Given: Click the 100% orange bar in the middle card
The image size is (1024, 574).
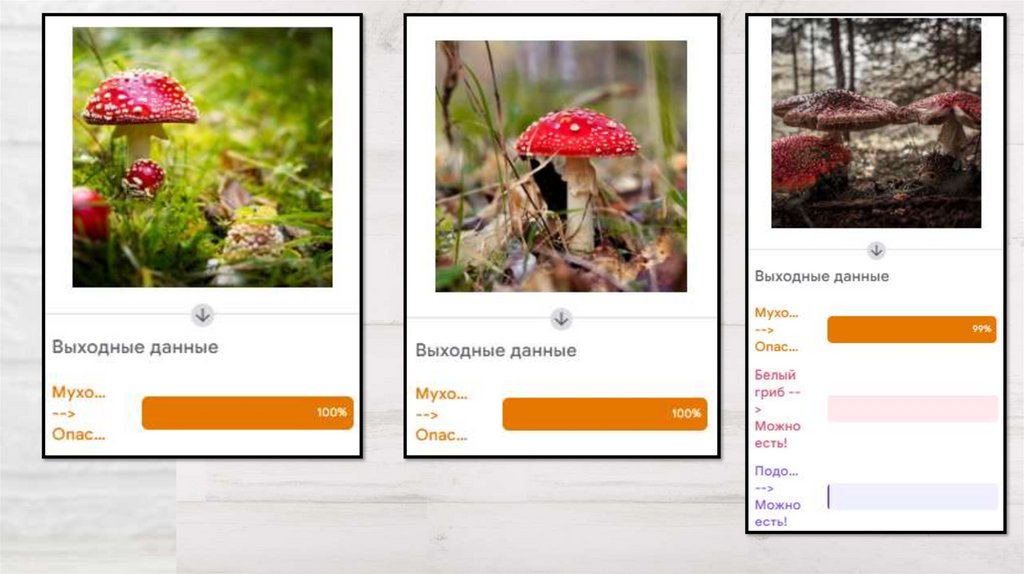Looking at the screenshot, I should tap(605, 414).
